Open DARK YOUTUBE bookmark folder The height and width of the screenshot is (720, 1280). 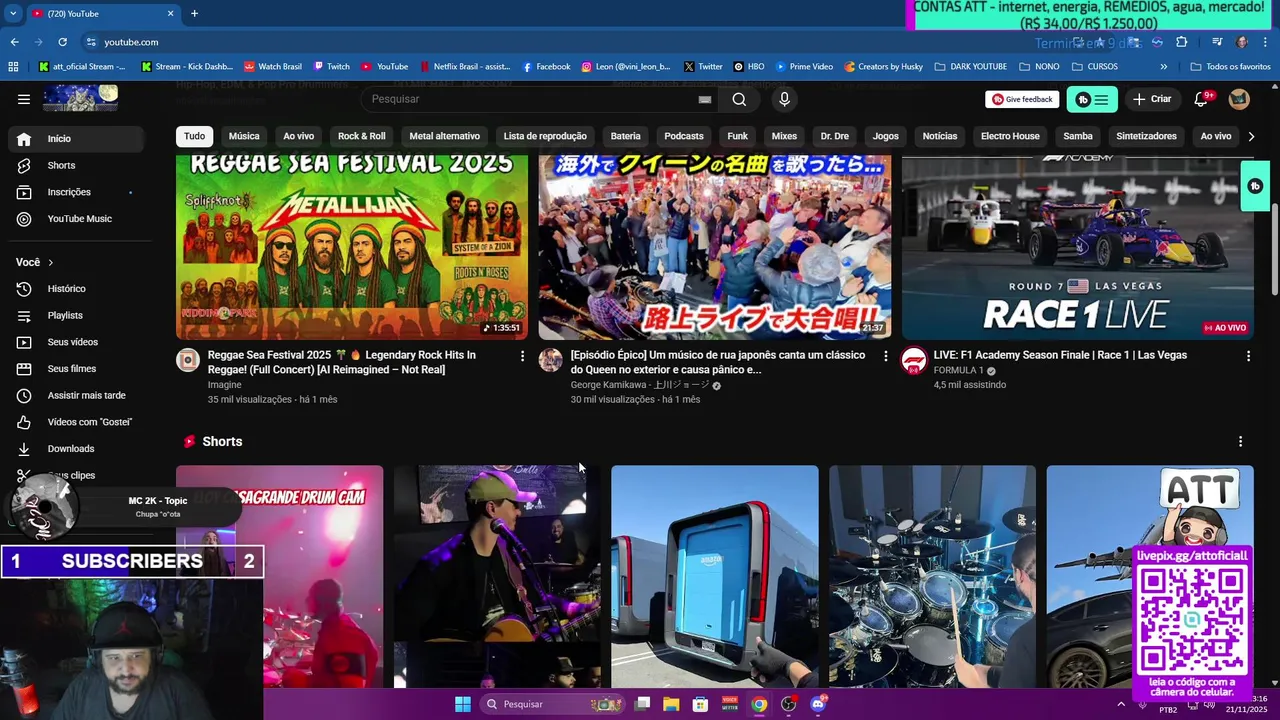[970, 67]
